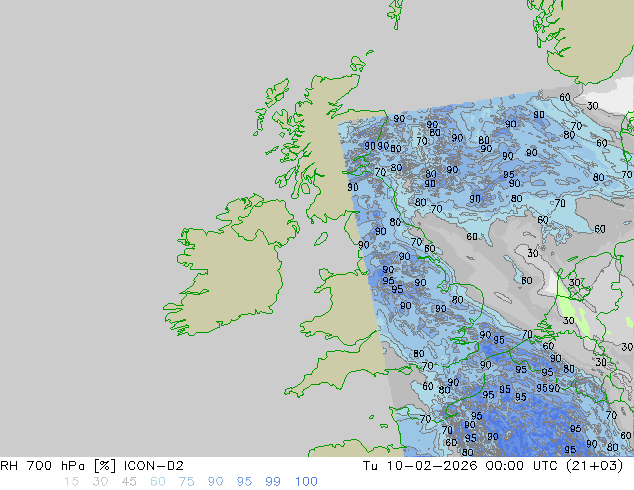Click the "ICON-D2" model name label
This screenshot has height=490, width=634.
point(154,466)
